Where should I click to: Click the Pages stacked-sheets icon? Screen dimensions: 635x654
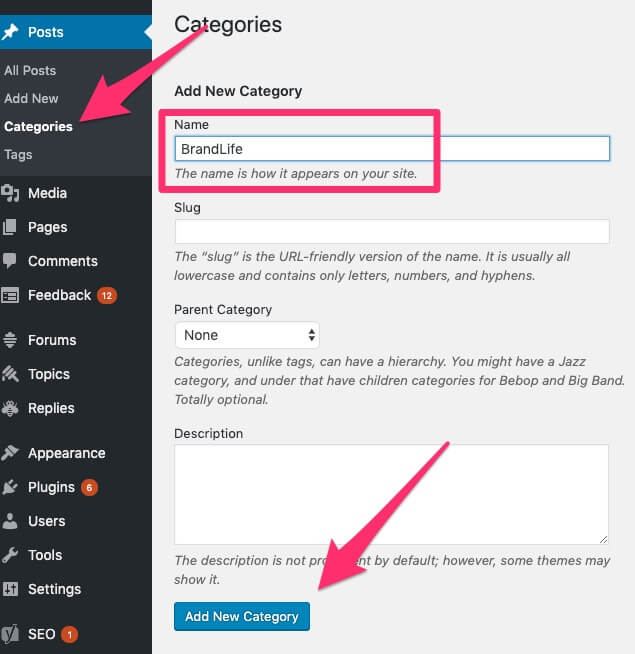[10, 227]
